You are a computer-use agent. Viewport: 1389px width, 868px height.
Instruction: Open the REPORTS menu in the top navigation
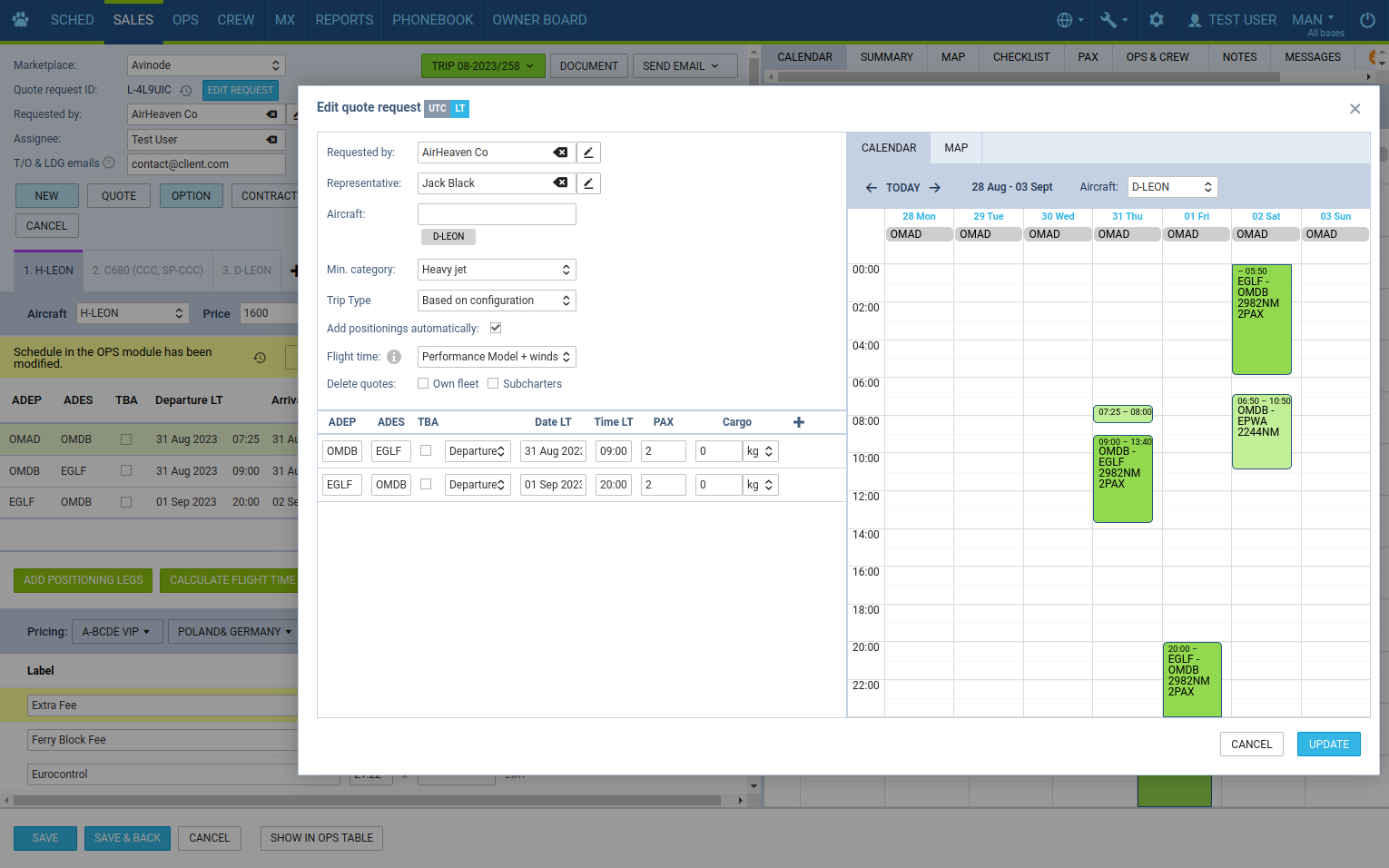[344, 20]
